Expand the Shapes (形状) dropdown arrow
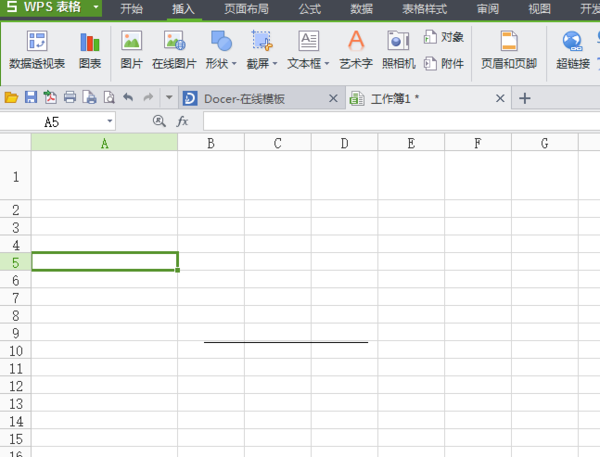 (234, 64)
